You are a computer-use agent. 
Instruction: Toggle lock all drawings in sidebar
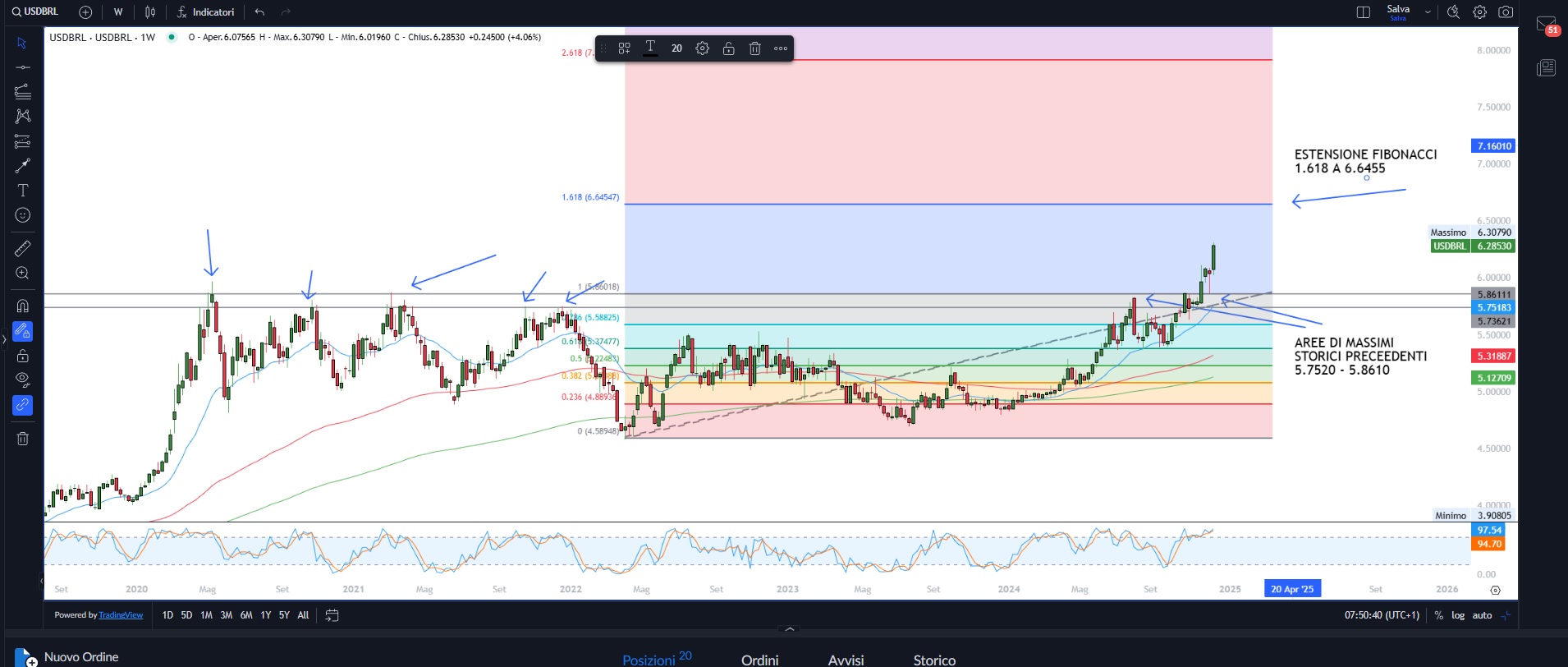click(23, 356)
